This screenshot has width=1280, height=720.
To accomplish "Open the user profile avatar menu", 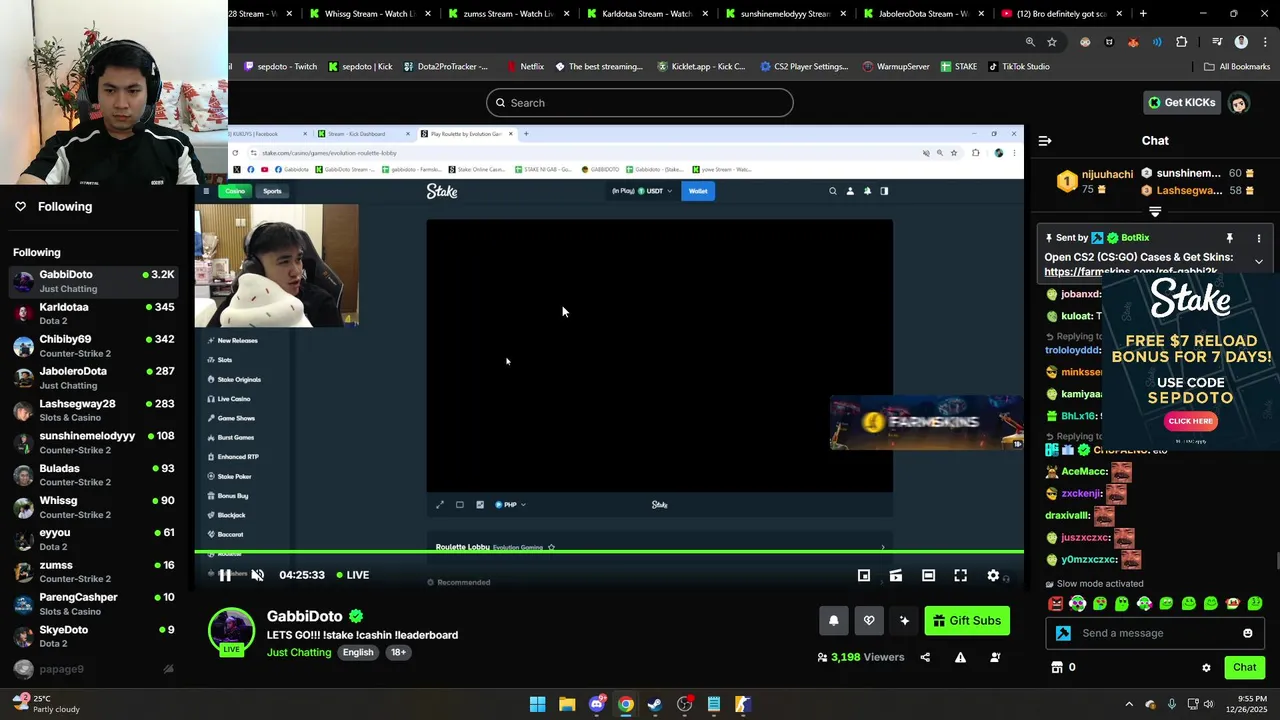I will pyautogui.click(x=1239, y=103).
